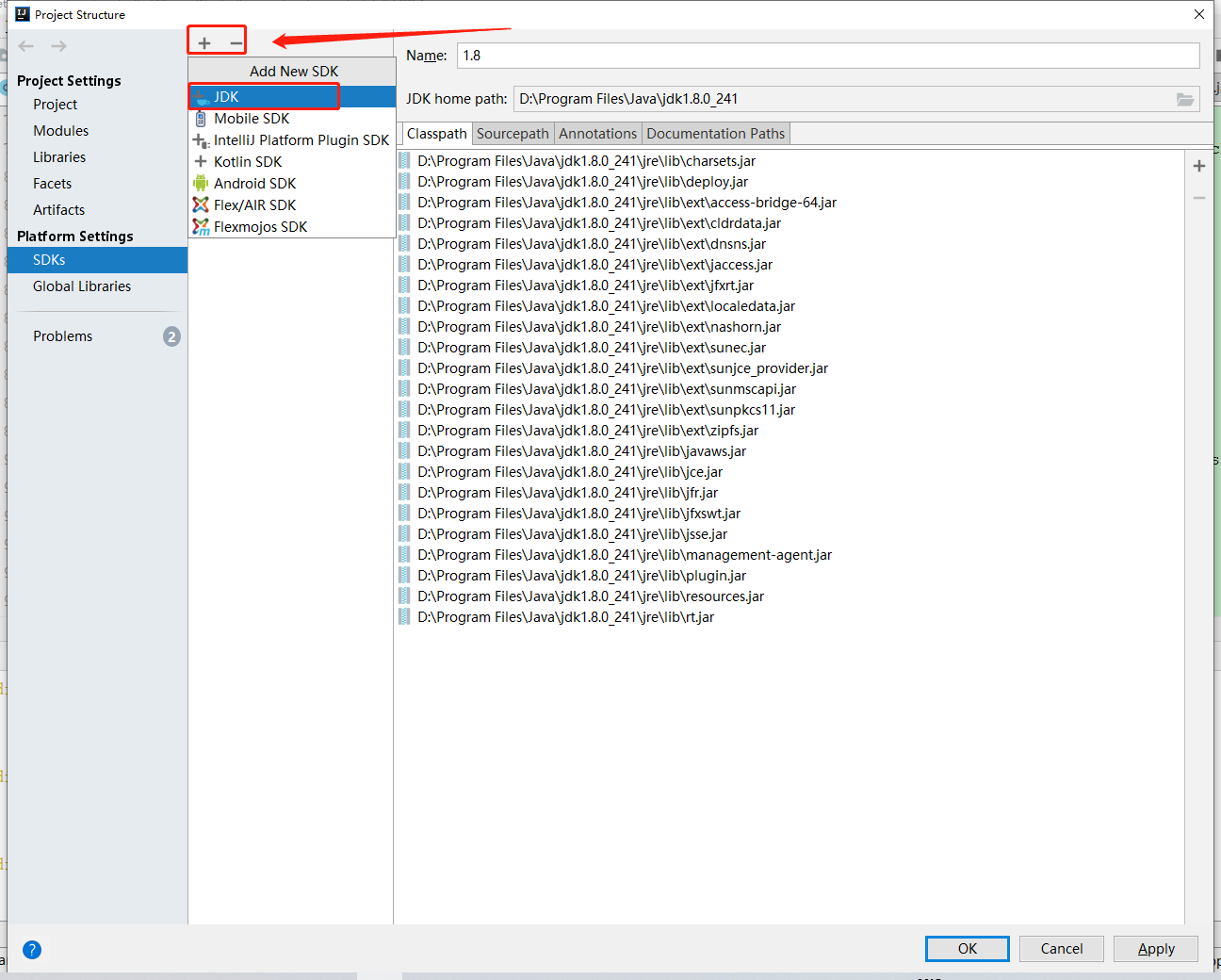Viewport: 1221px width, 980px height.
Task: Select nashorn.jar classpath entry
Action: pos(790,327)
